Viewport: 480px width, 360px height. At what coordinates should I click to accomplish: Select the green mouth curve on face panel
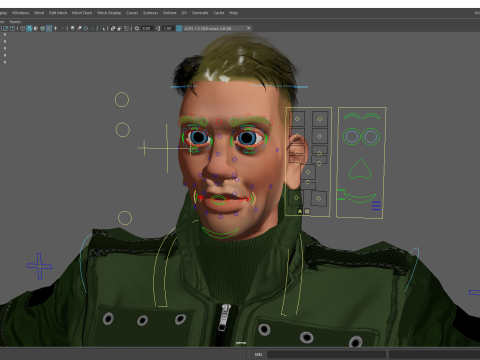[x=360, y=197]
